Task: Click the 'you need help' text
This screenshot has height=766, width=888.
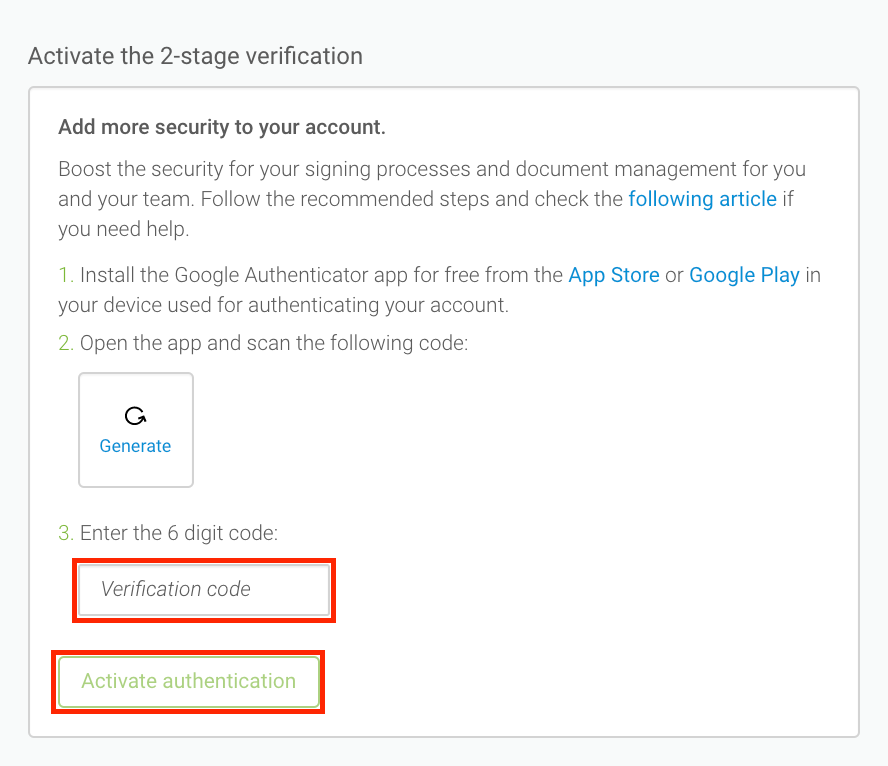Action: pyautogui.click(x=123, y=229)
